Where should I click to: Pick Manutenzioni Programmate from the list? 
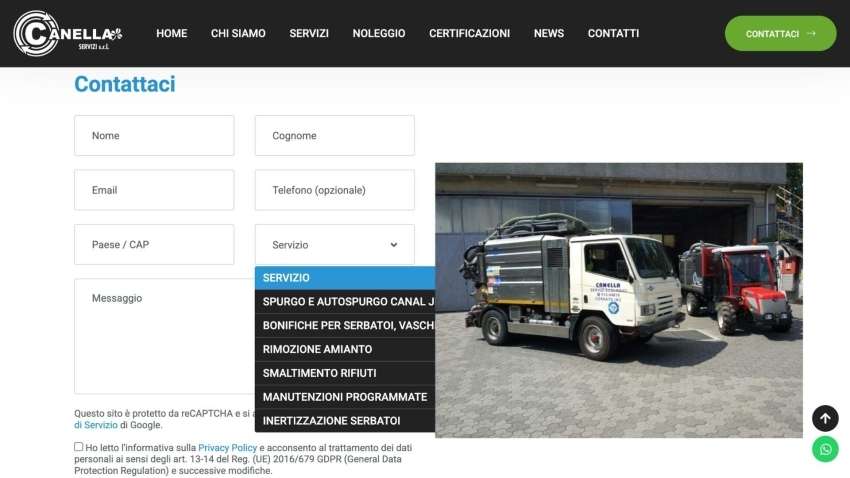coord(344,397)
